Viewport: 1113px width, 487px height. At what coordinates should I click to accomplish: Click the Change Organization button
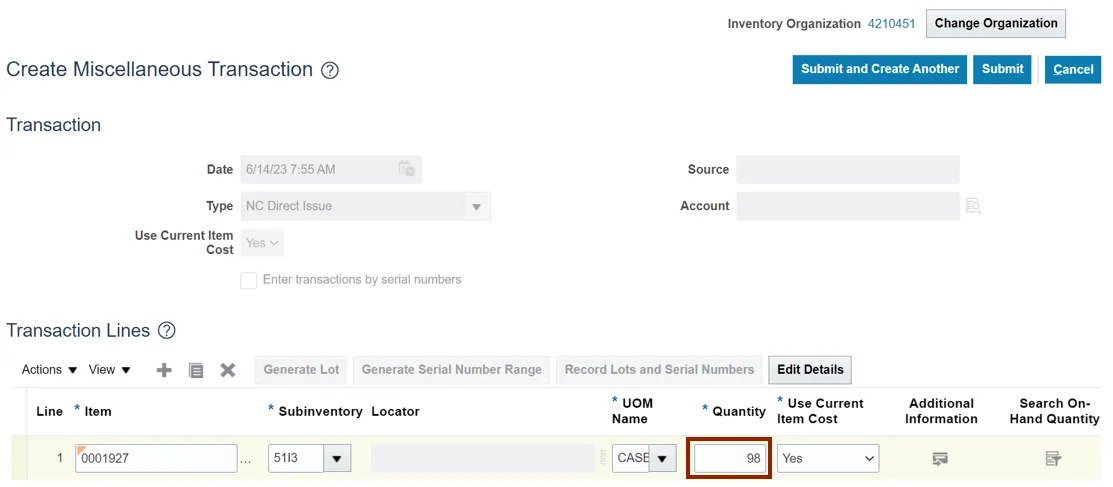[x=996, y=24]
